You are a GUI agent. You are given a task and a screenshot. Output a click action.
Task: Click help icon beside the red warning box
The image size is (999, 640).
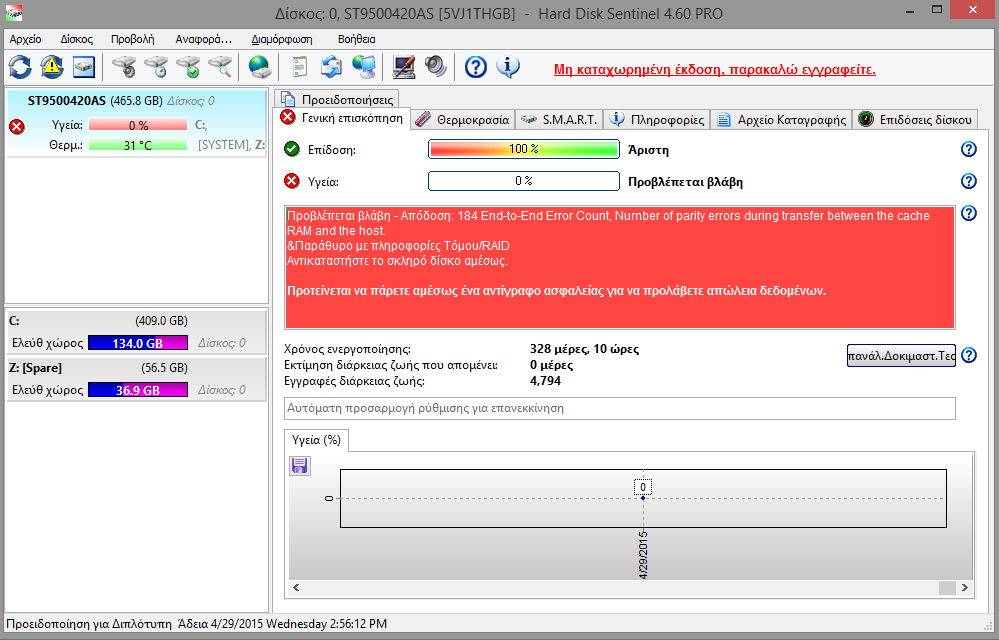click(968, 213)
